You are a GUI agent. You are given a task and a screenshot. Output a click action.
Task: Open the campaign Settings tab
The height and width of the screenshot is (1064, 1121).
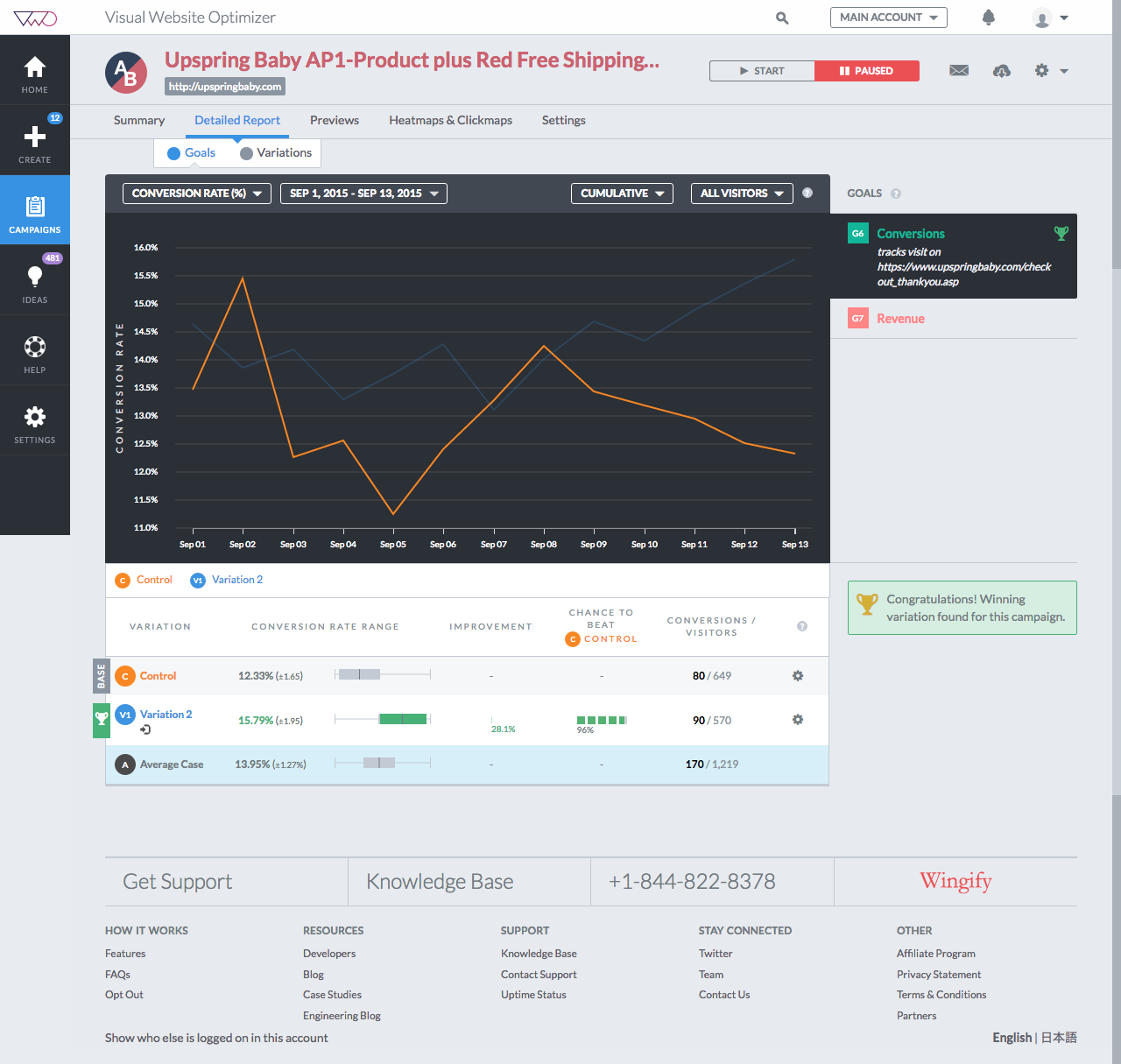pos(564,121)
